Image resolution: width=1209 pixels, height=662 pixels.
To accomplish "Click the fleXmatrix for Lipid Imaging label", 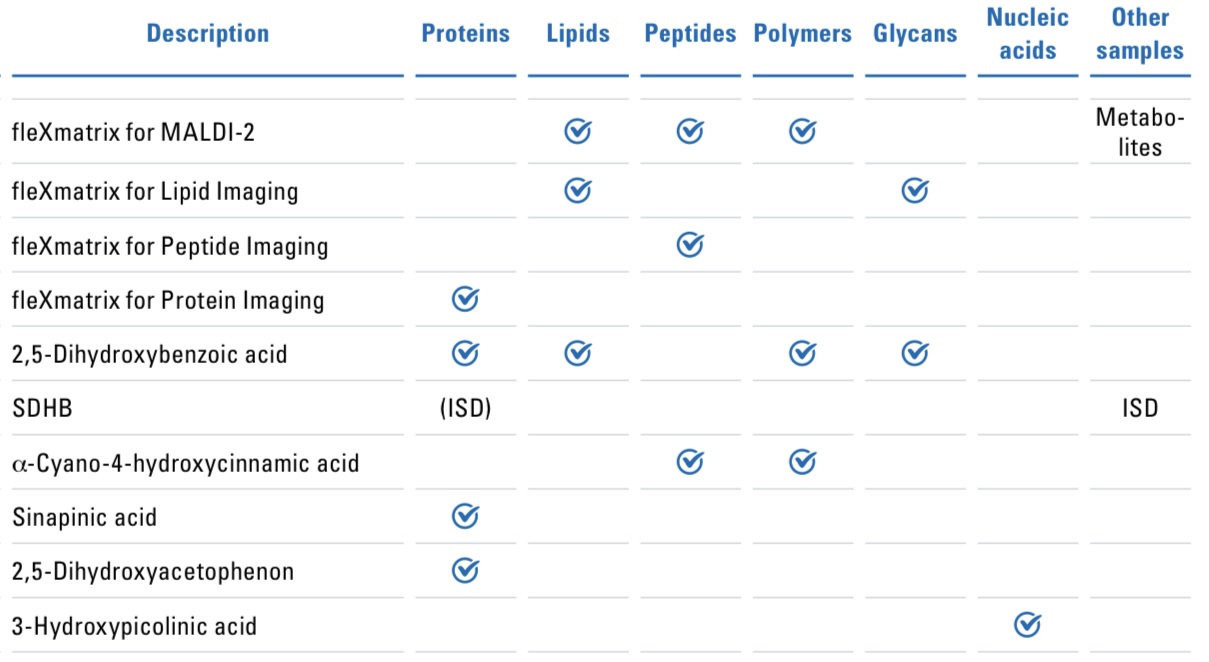I will [x=155, y=191].
